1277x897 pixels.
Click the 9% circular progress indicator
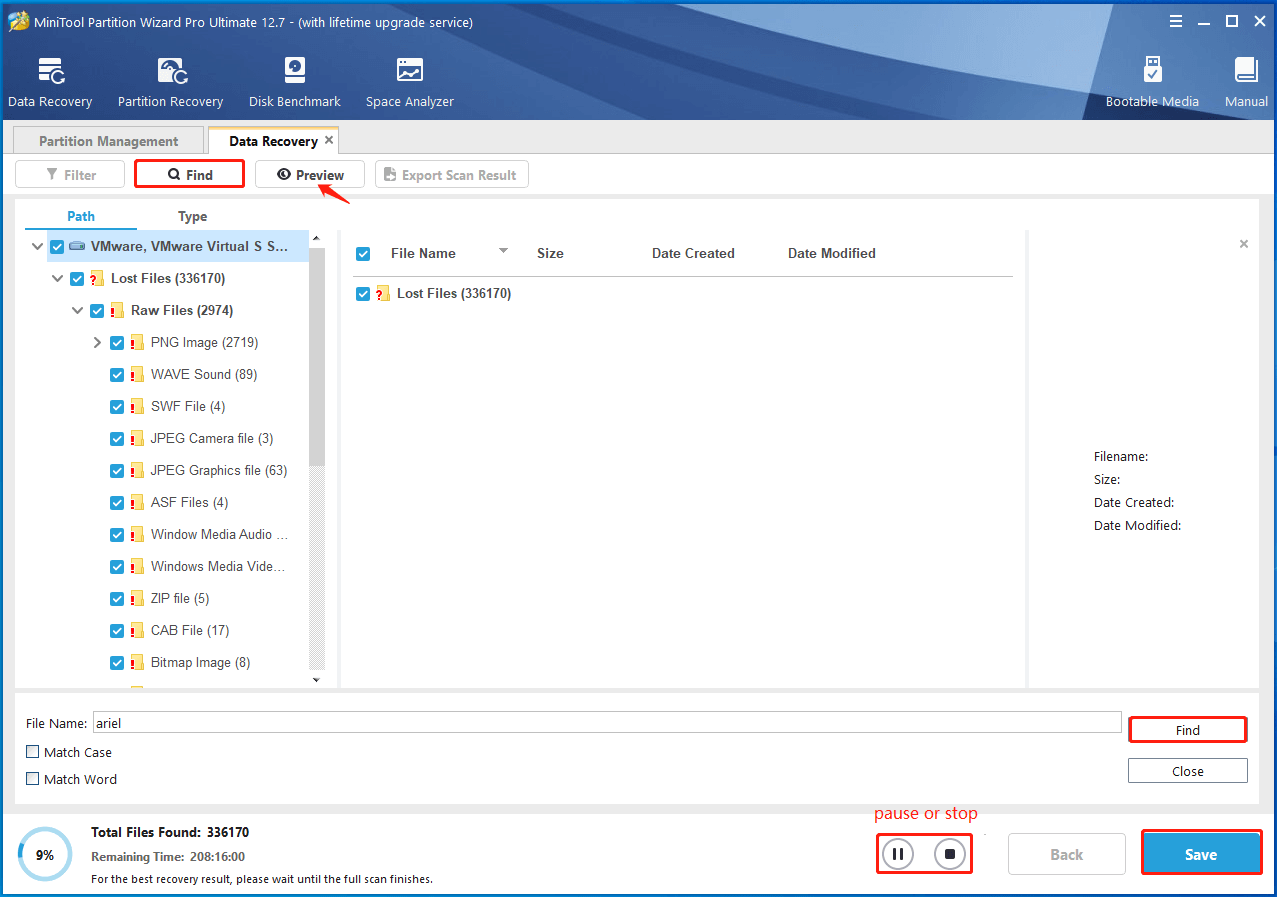click(45, 855)
